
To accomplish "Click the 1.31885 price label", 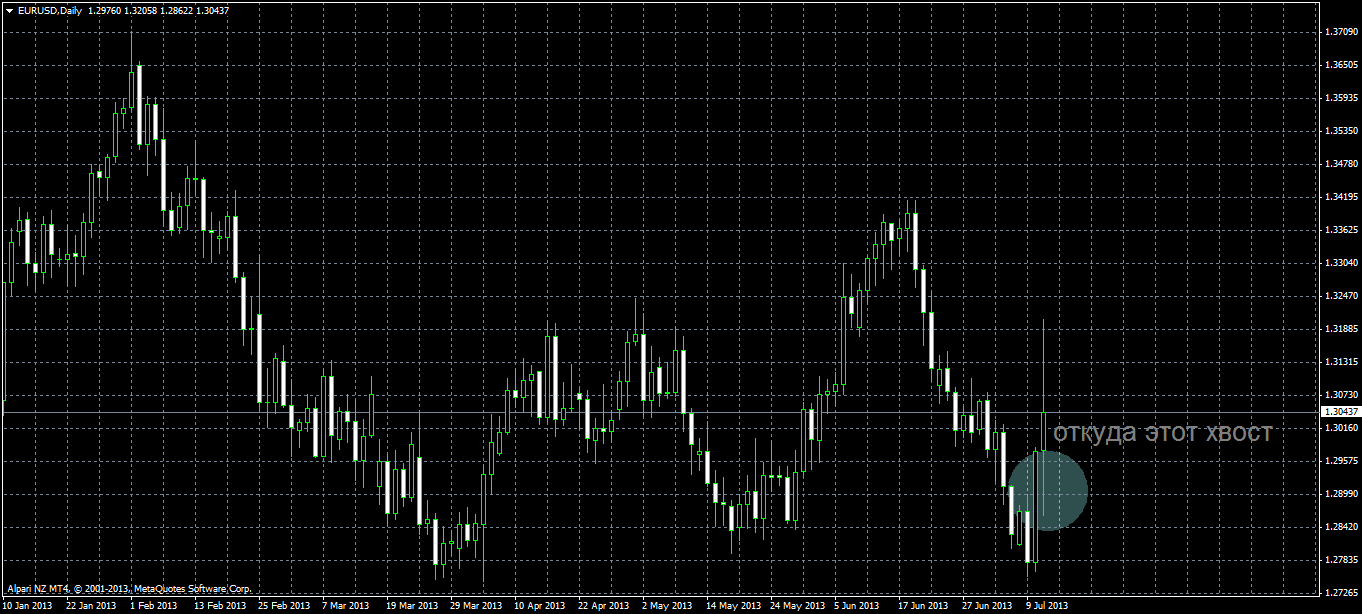I will (x=1340, y=329).
